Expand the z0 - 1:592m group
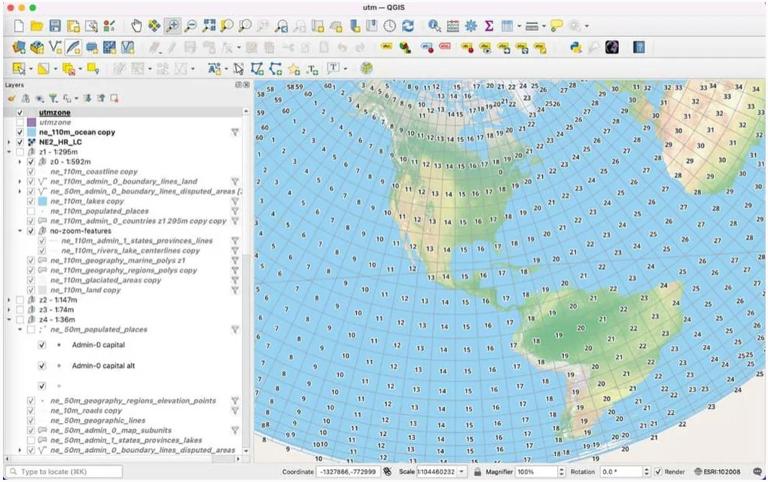The image size is (768, 482). pos(20,162)
